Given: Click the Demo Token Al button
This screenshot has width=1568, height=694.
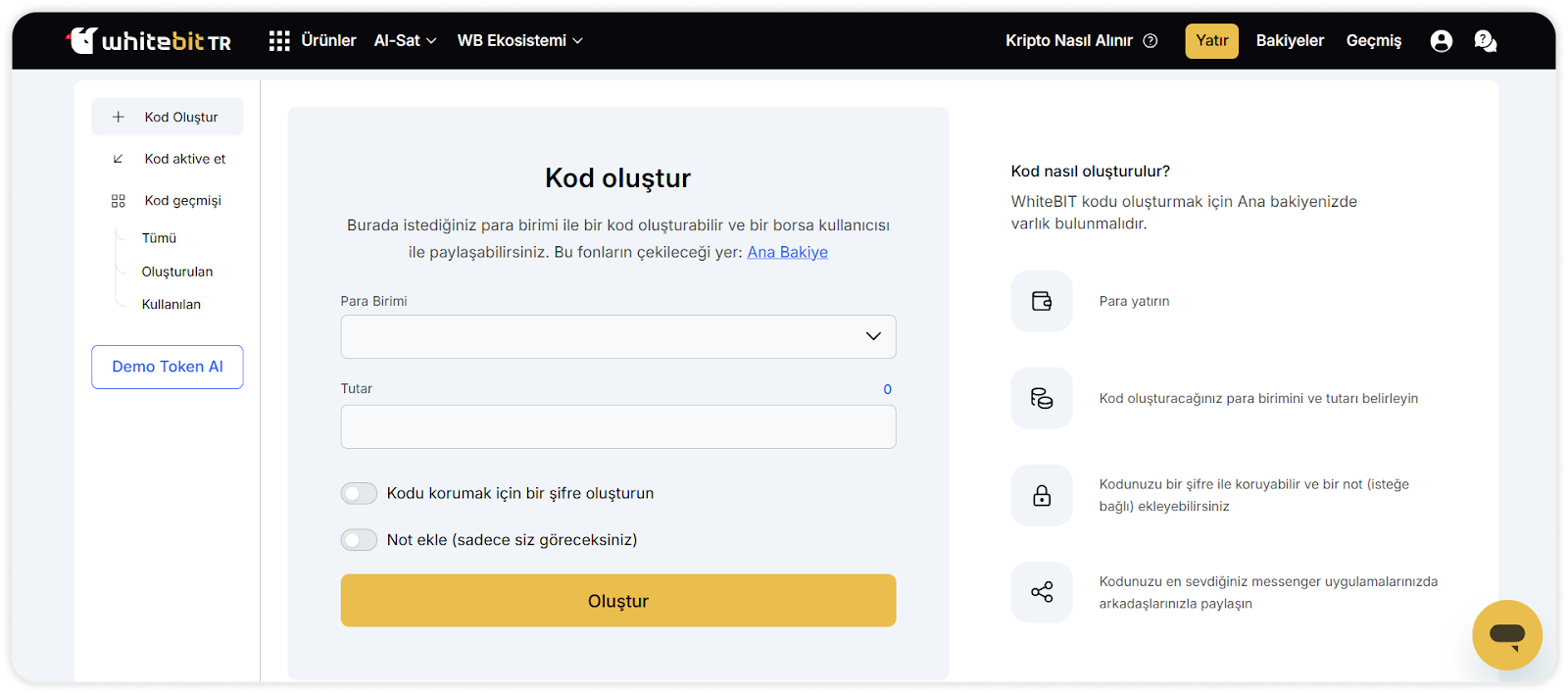Looking at the screenshot, I should pyautogui.click(x=168, y=367).
